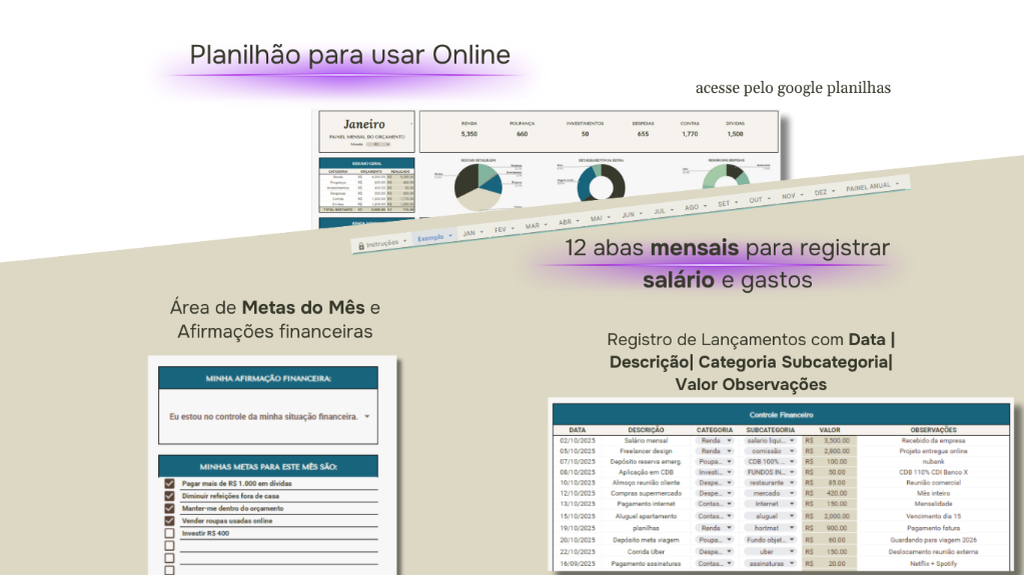Screen dimensions: 1024x575
Task: Uncheck 'Pagar mais de R$ 1.000 em dívidas'
Action: (169, 484)
